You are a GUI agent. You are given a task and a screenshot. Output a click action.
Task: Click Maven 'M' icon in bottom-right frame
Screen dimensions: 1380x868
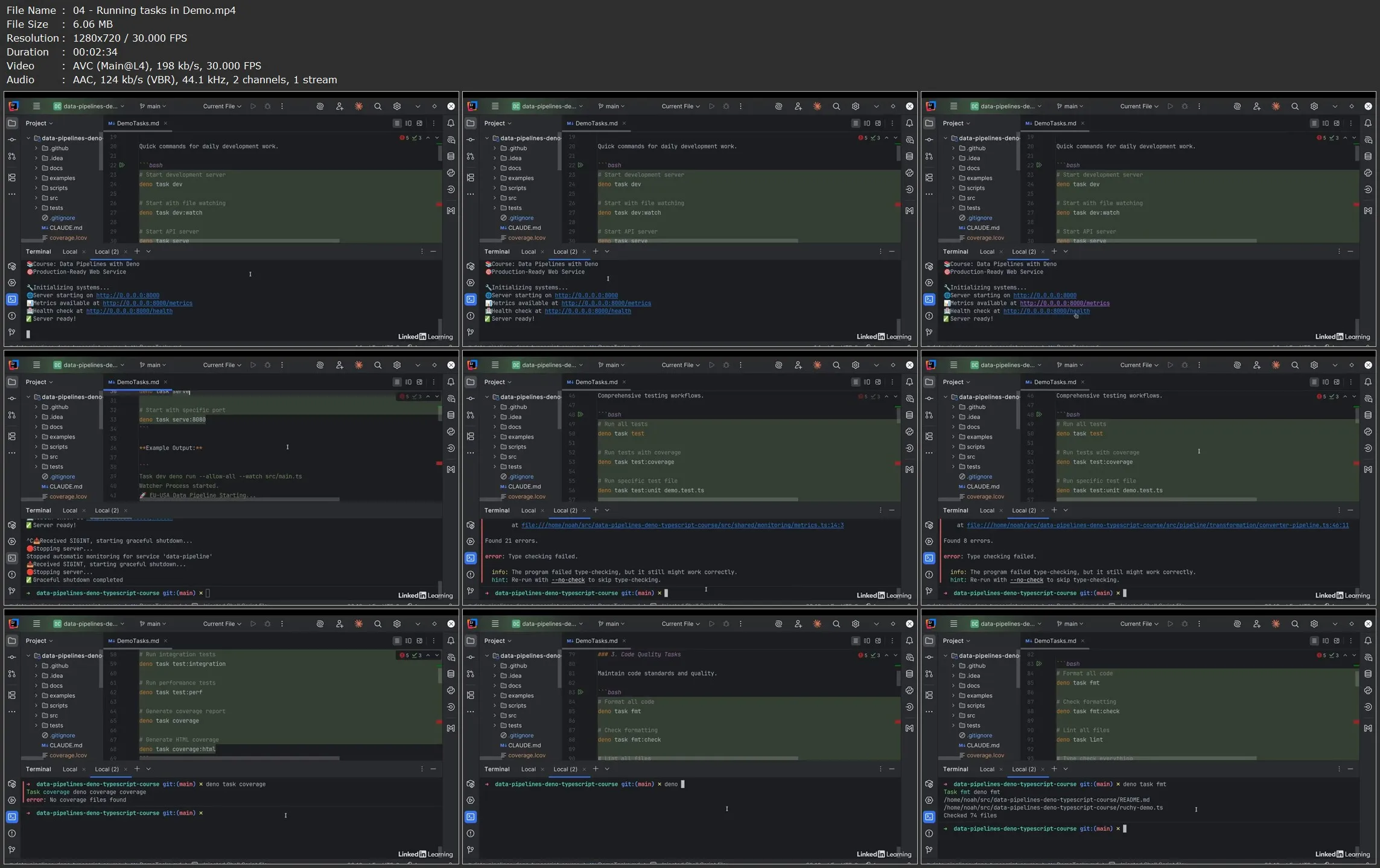click(x=1368, y=728)
